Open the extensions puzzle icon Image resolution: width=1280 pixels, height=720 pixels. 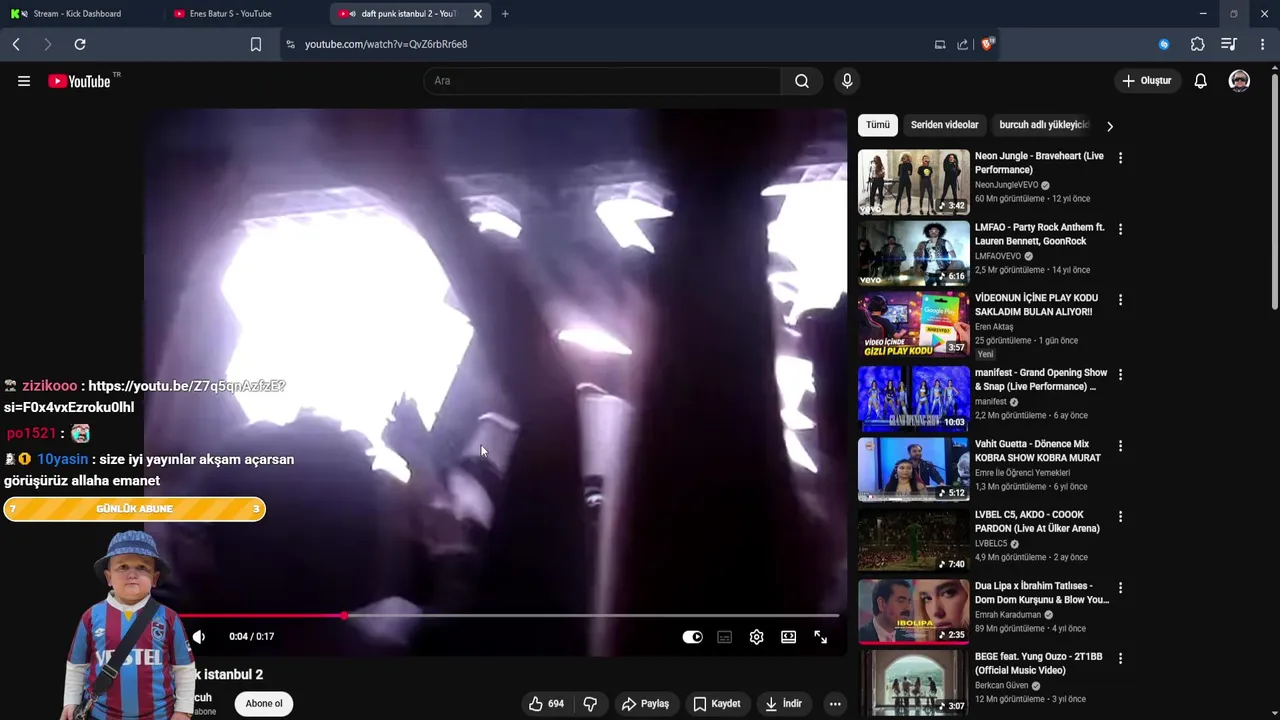click(1197, 44)
